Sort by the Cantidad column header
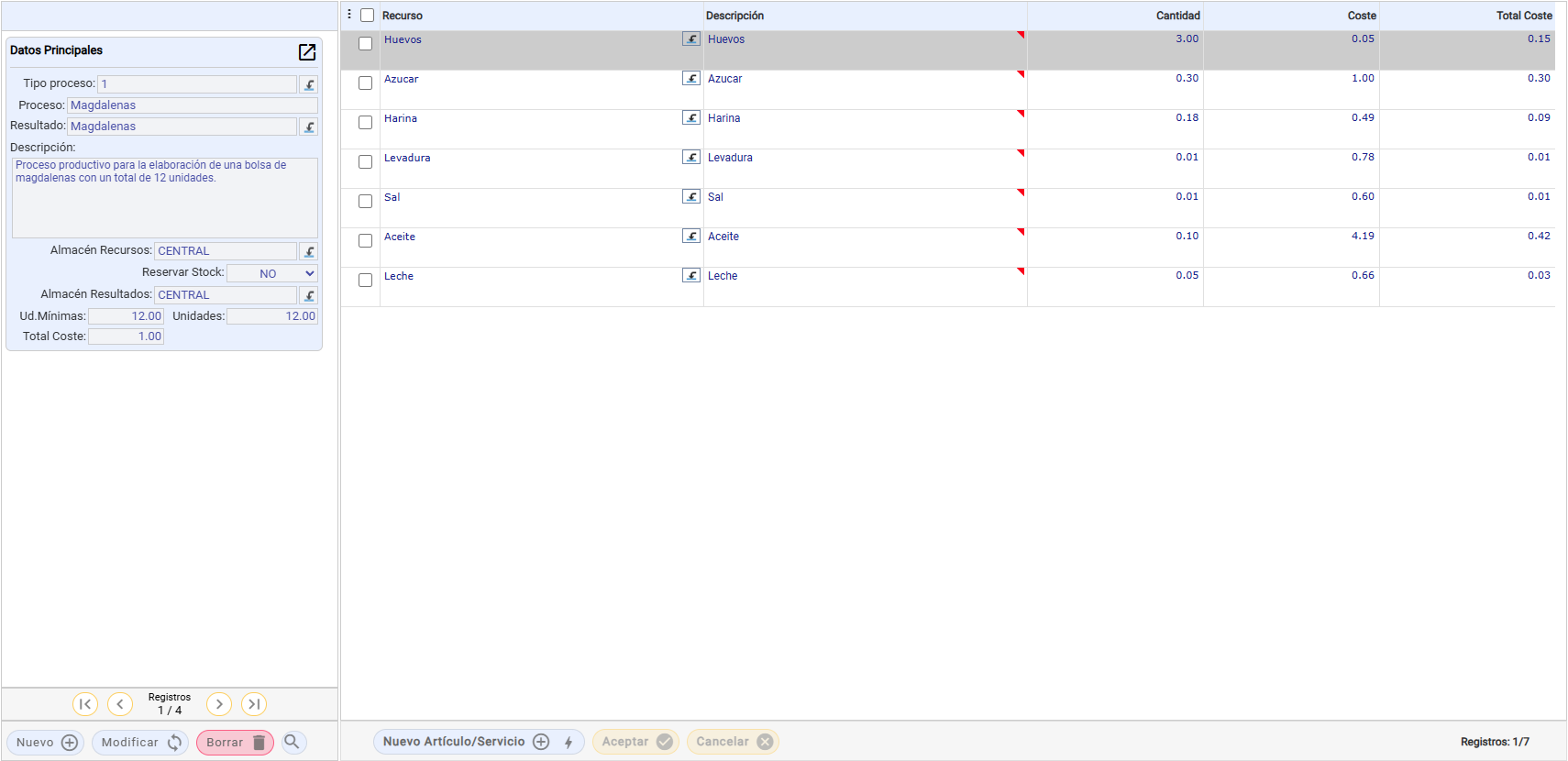 tap(1177, 16)
